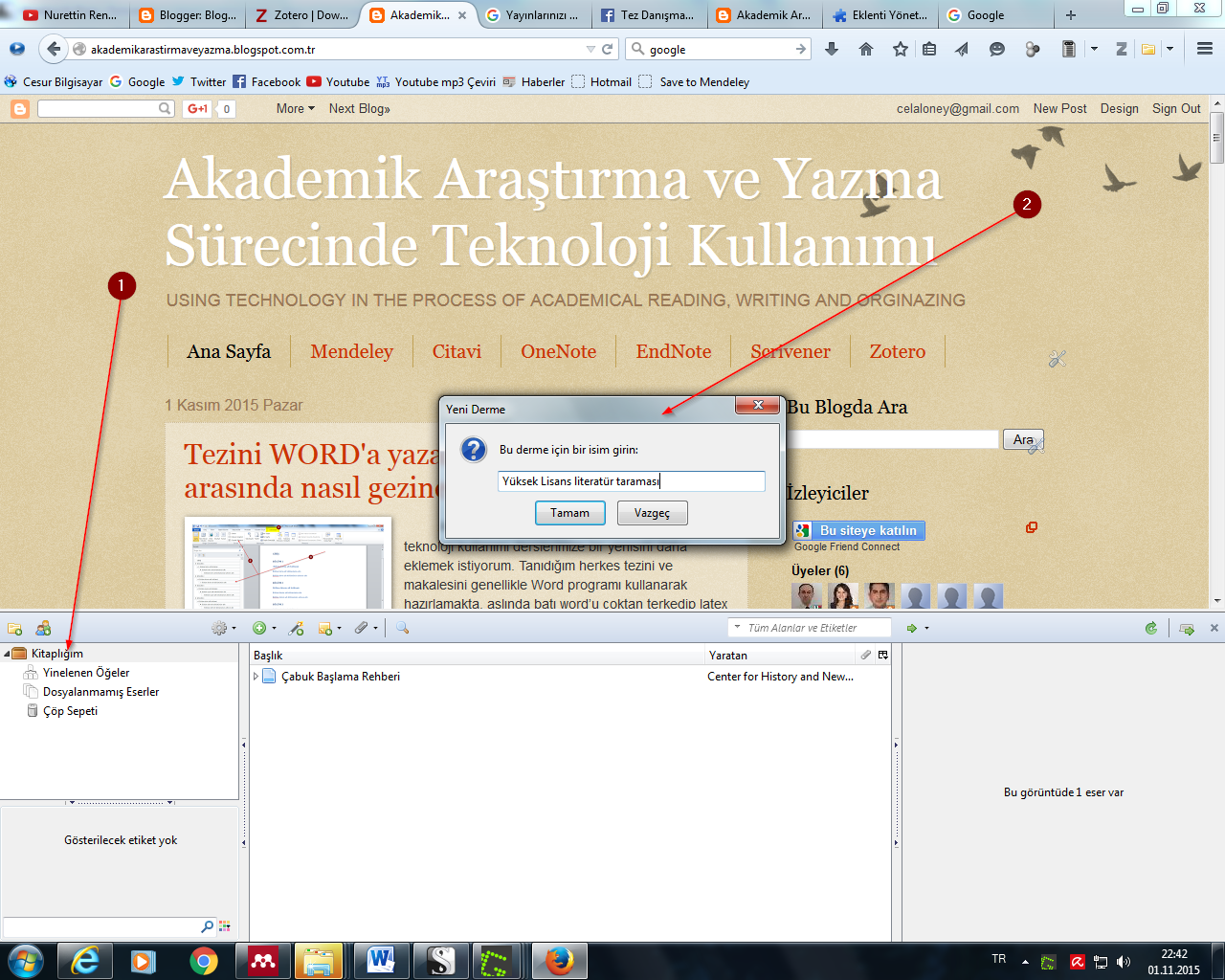The height and width of the screenshot is (980, 1225).
Task: Open the URL bar history dropdown arrow
Action: click(x=590, y=49)
